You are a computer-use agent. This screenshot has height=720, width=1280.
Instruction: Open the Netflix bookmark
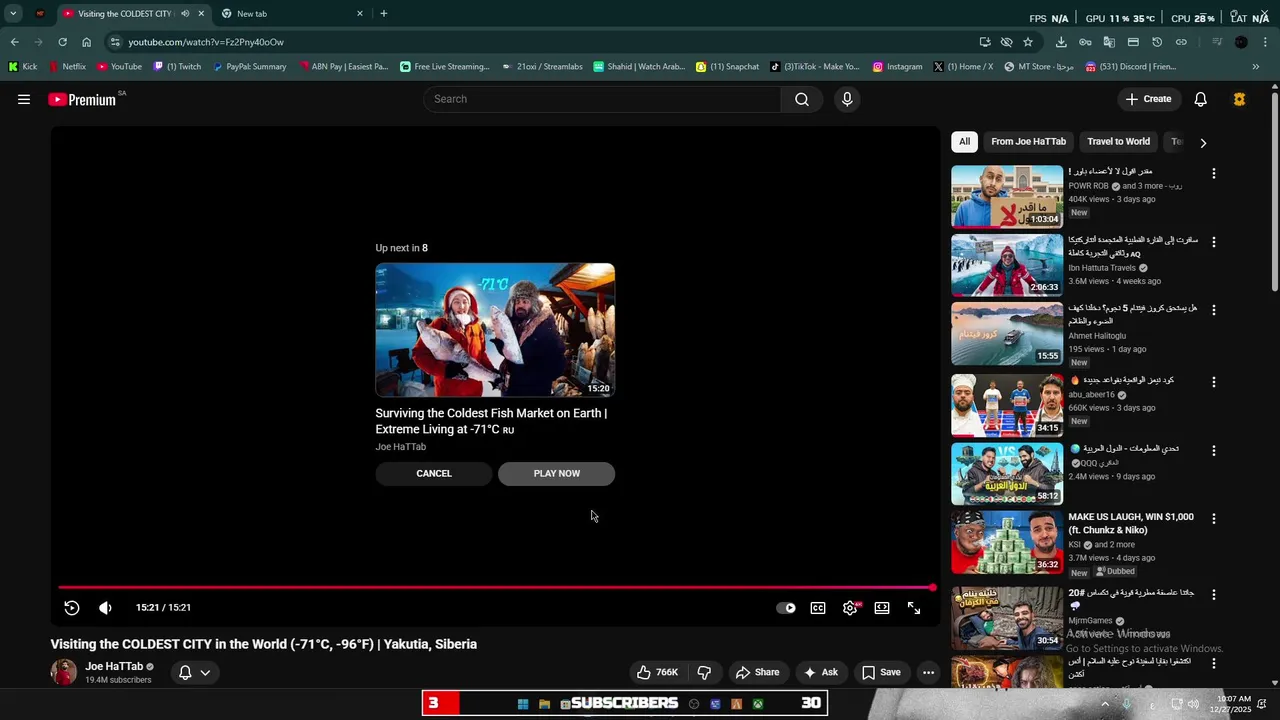[x=67, y=67]
